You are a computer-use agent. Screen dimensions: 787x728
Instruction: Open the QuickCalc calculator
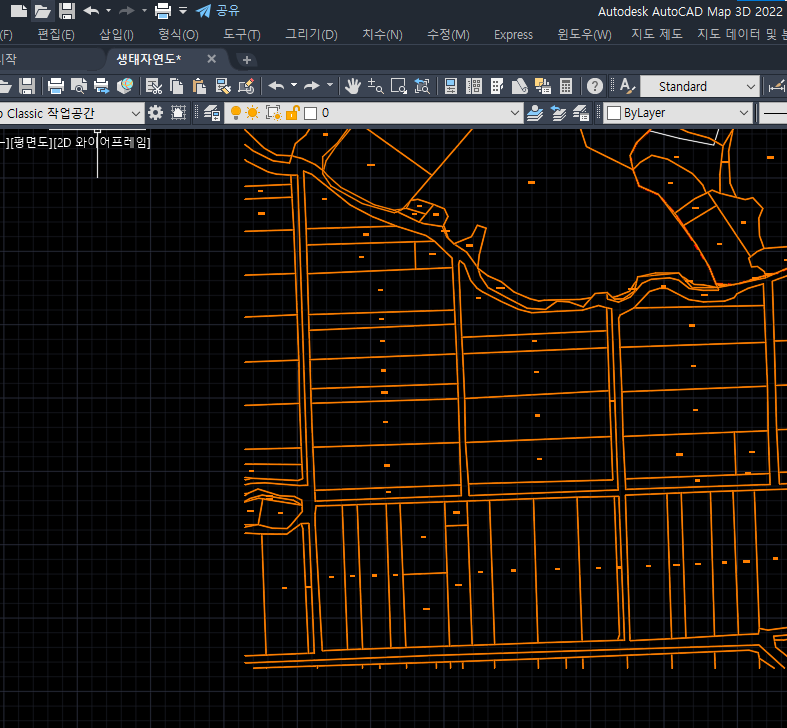pos(566,87)
